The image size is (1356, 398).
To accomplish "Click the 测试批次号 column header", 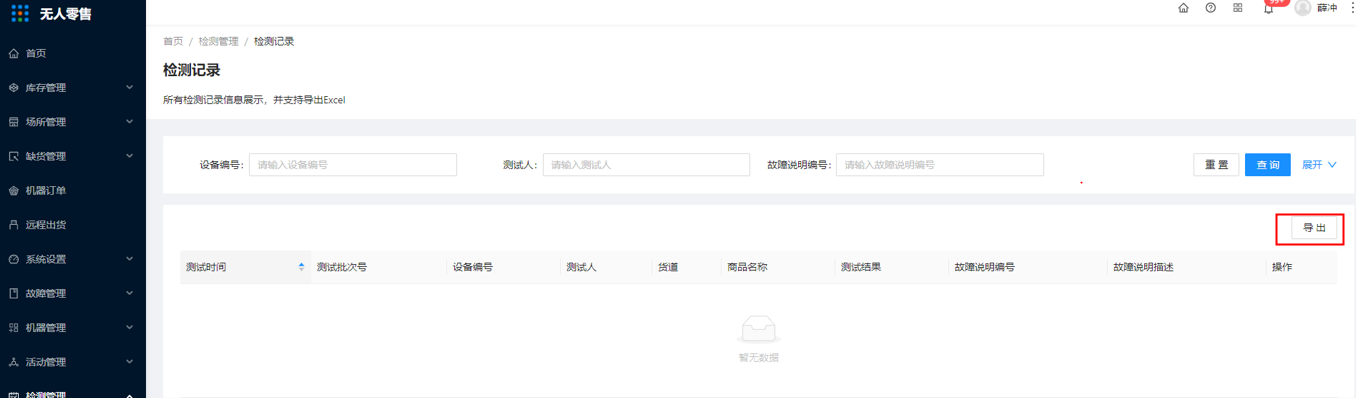I will pyautogui.click(x=379, y=267).
